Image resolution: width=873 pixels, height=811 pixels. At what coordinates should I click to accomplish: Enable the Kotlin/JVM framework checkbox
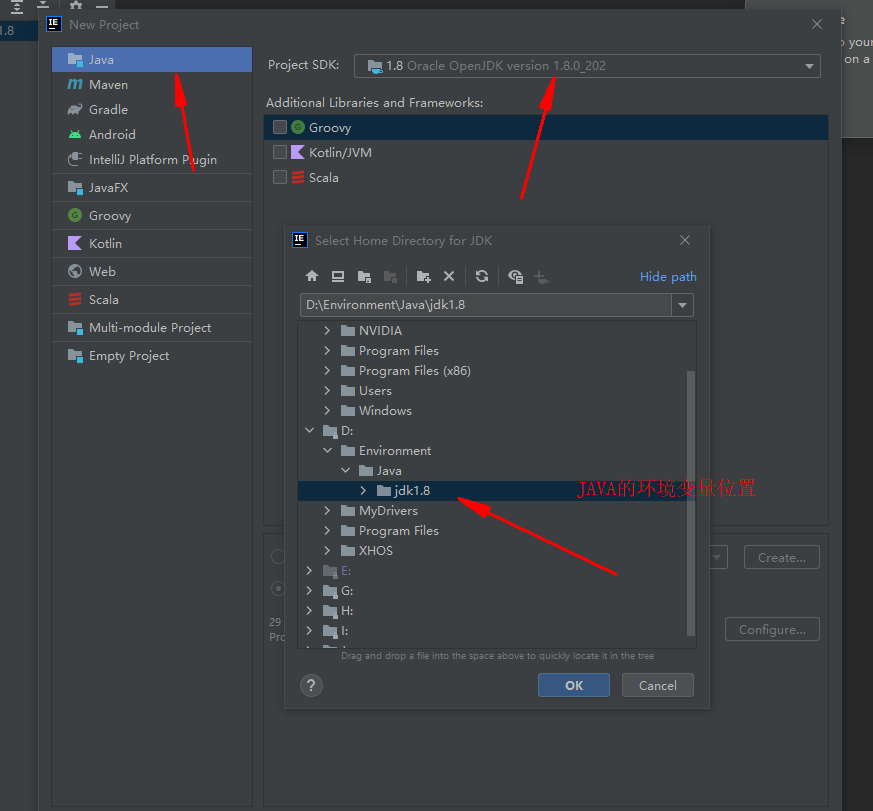pos(279,153)
